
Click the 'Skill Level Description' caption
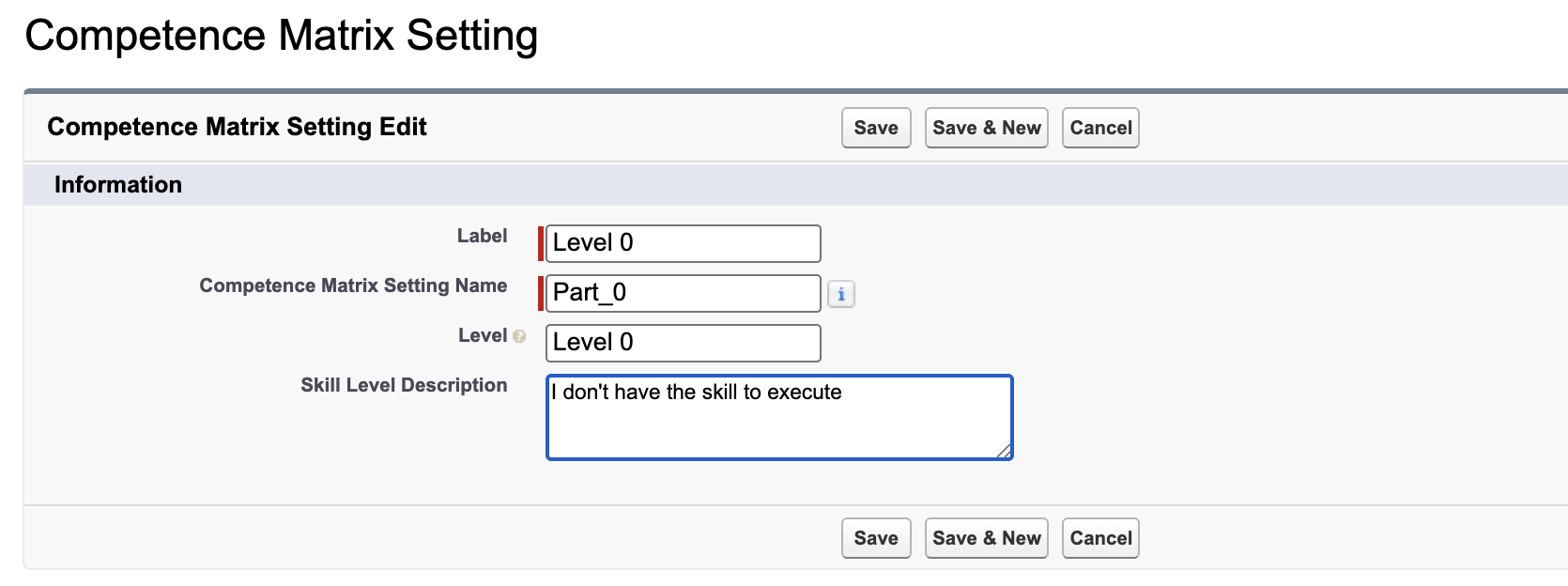(404, 385)
